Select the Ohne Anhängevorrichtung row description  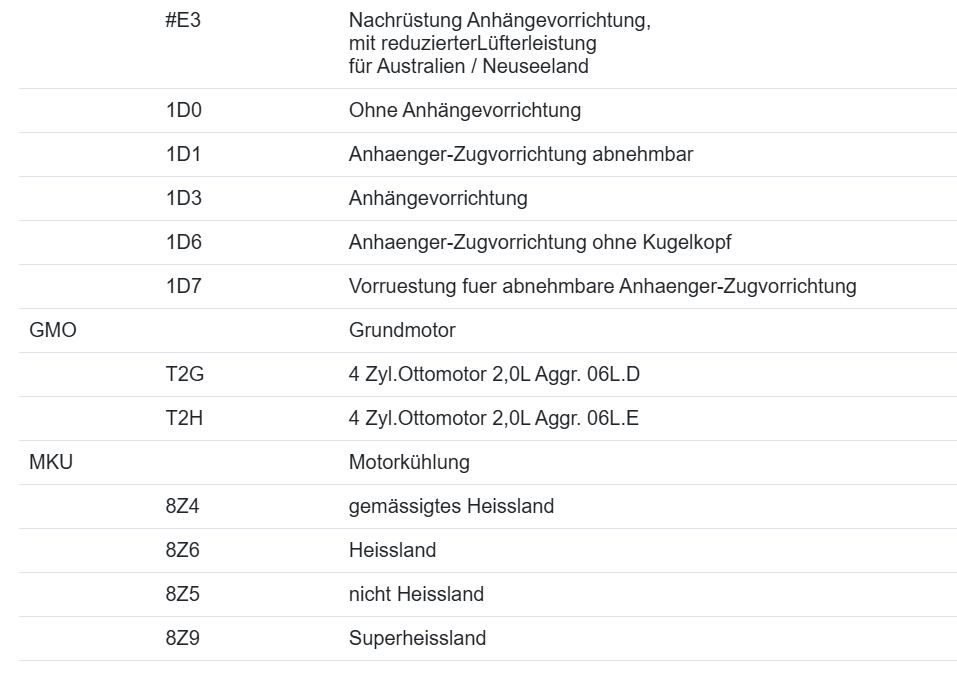coord(464,111)
